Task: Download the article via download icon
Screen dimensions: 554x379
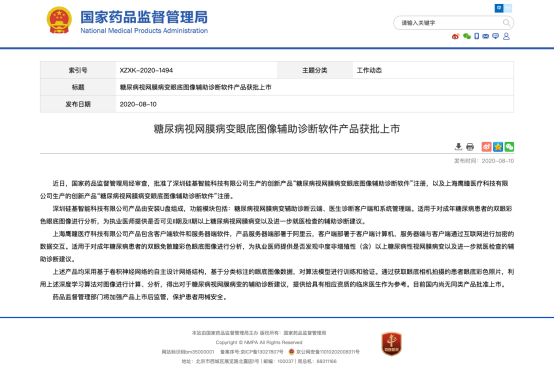Action: 458,147
